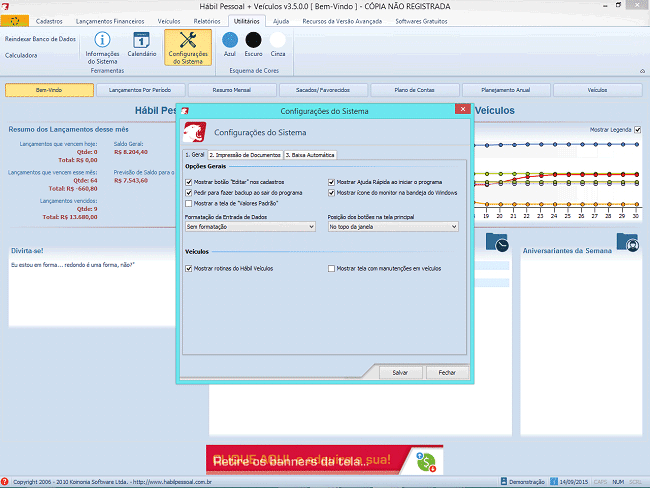650x488 pixels.
Task: Select the Azul color scheme
Action: click(x=230, y=44)
